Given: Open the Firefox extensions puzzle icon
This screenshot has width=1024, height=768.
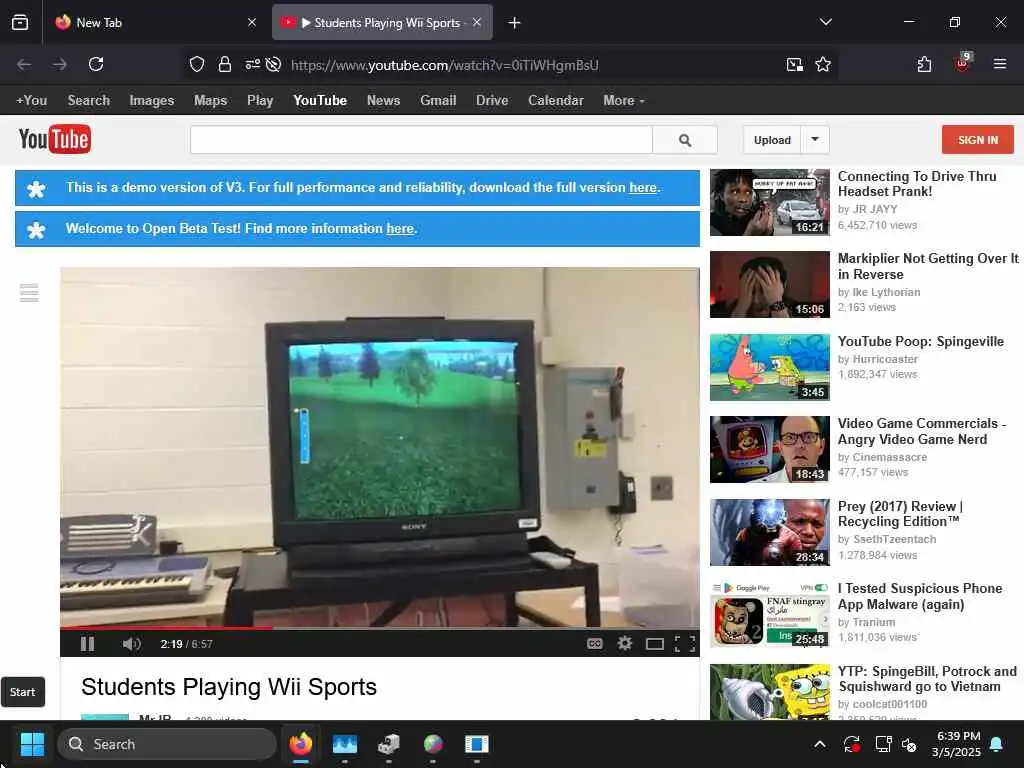Looking at the screenshot, I should (x=924, y=64).
